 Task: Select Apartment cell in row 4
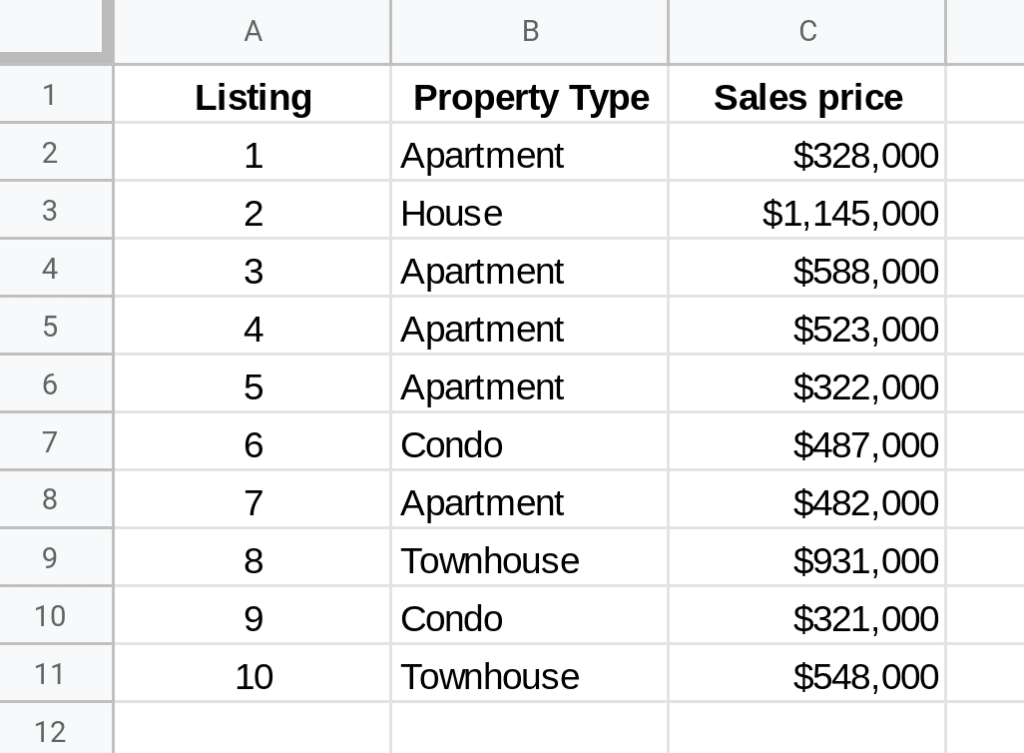tap(530, 268)
